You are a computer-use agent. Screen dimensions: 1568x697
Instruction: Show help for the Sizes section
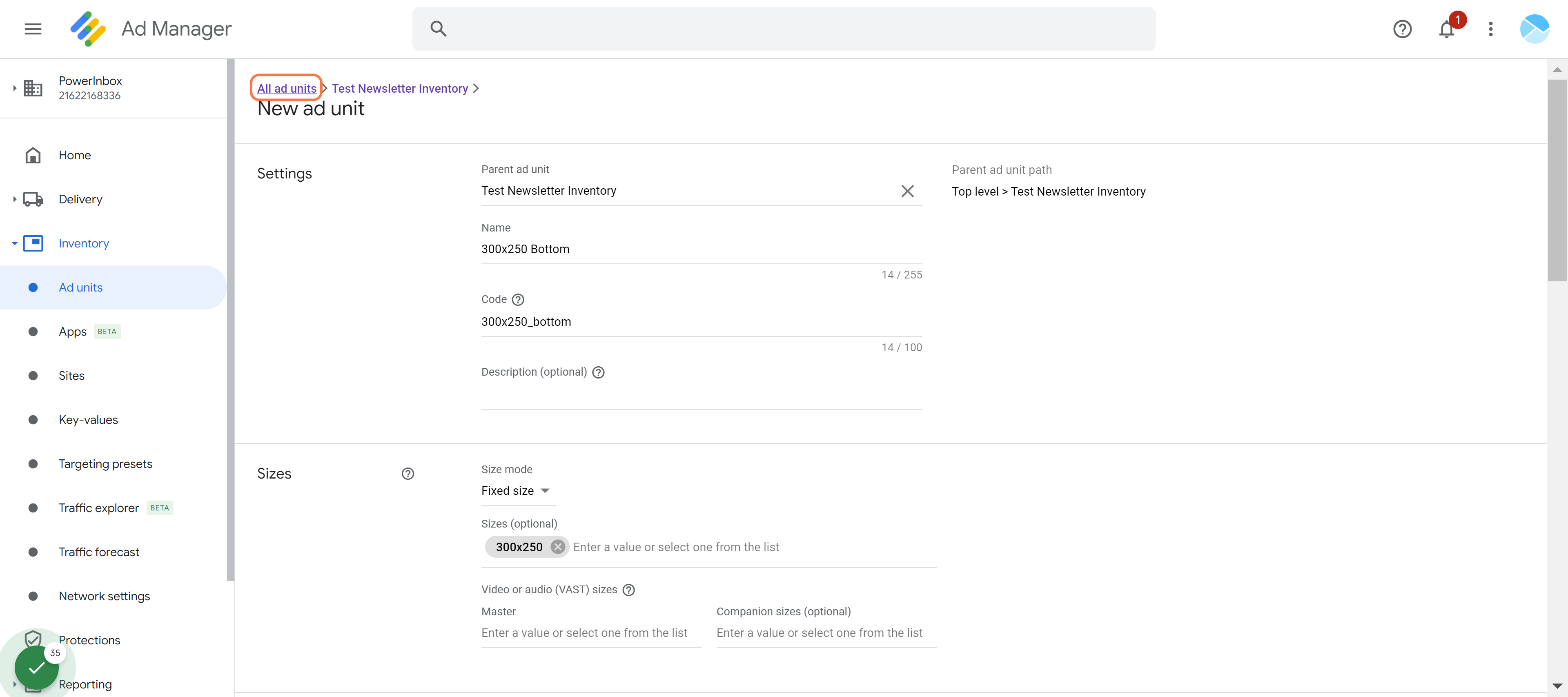click(x=407, y=474)
